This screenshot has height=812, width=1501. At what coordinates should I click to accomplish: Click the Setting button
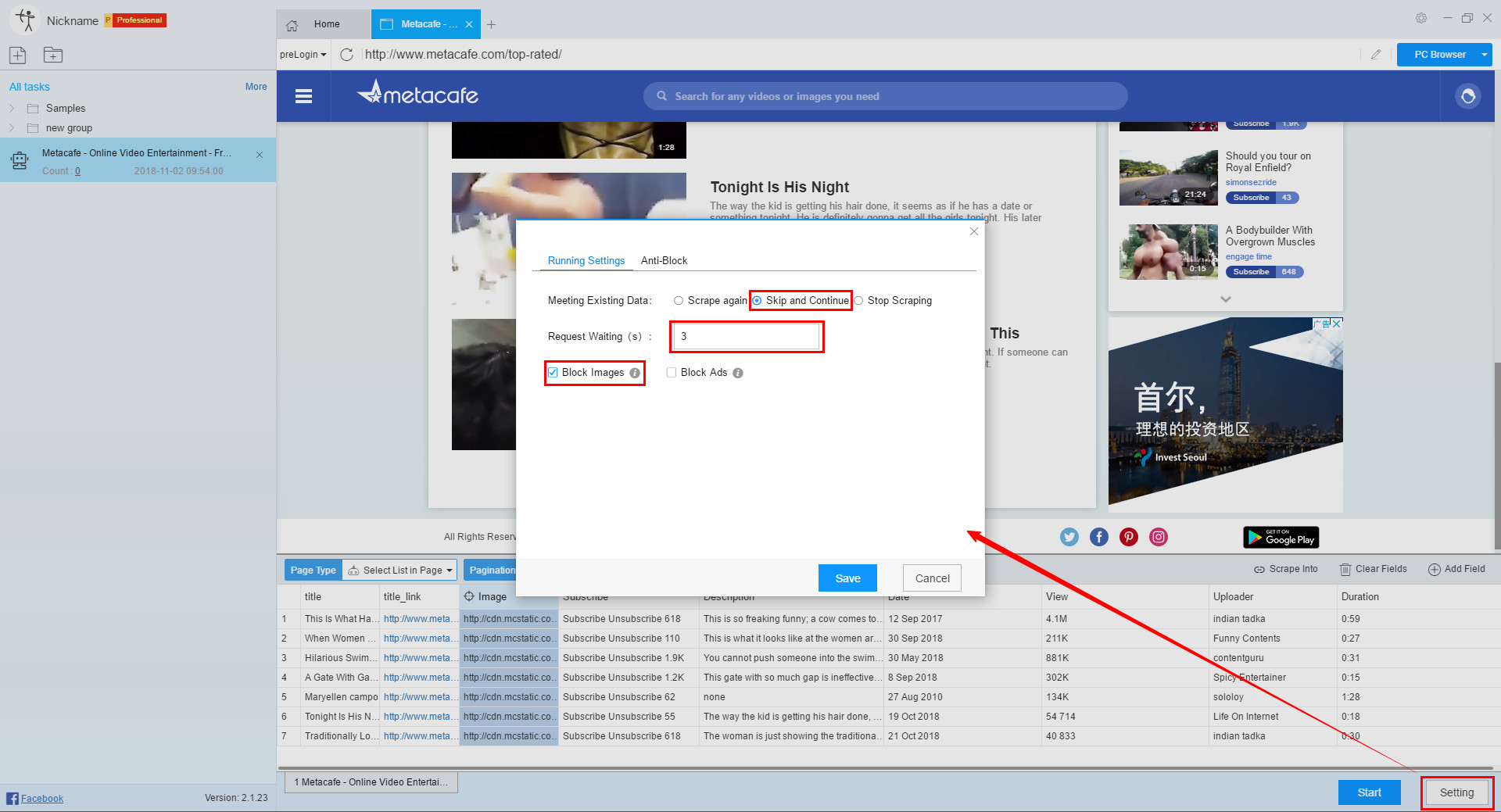[1456, 792]
